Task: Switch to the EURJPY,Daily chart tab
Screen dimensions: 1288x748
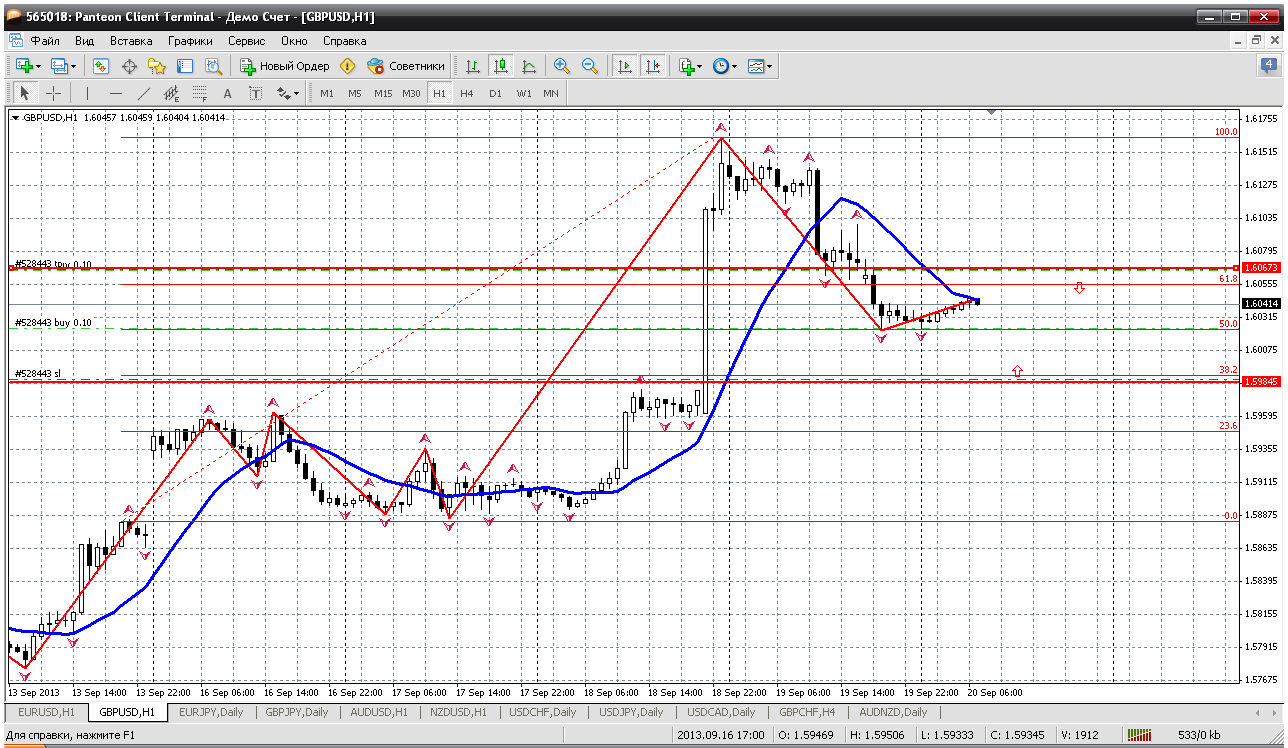Action: [210, 712]
